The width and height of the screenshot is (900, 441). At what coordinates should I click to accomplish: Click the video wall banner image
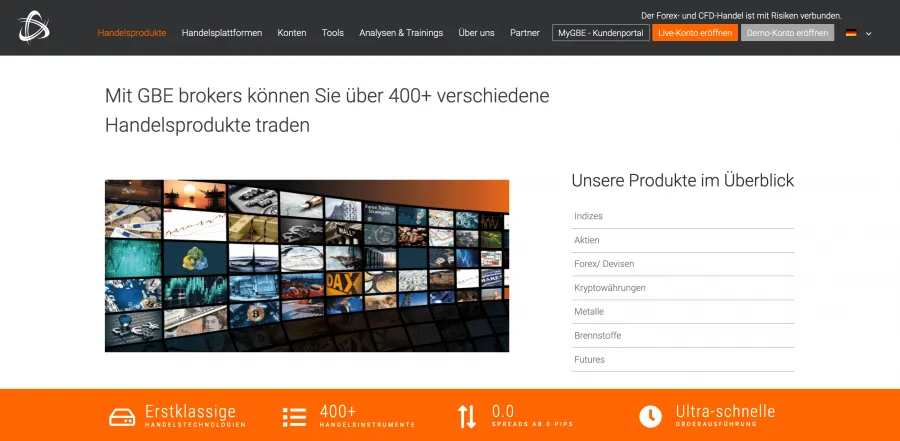click(x=307, y=266)
